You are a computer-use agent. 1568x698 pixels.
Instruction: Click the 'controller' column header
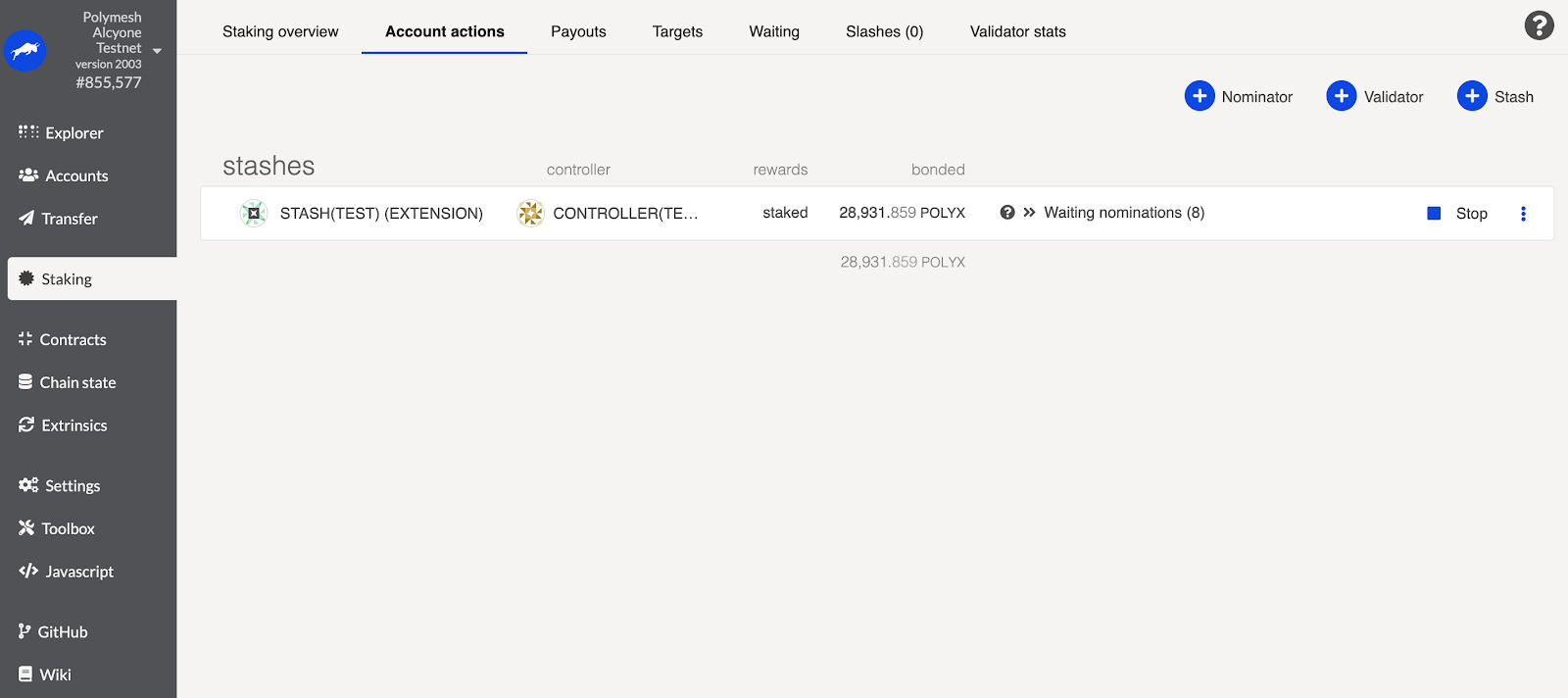(x=578, y=170)
